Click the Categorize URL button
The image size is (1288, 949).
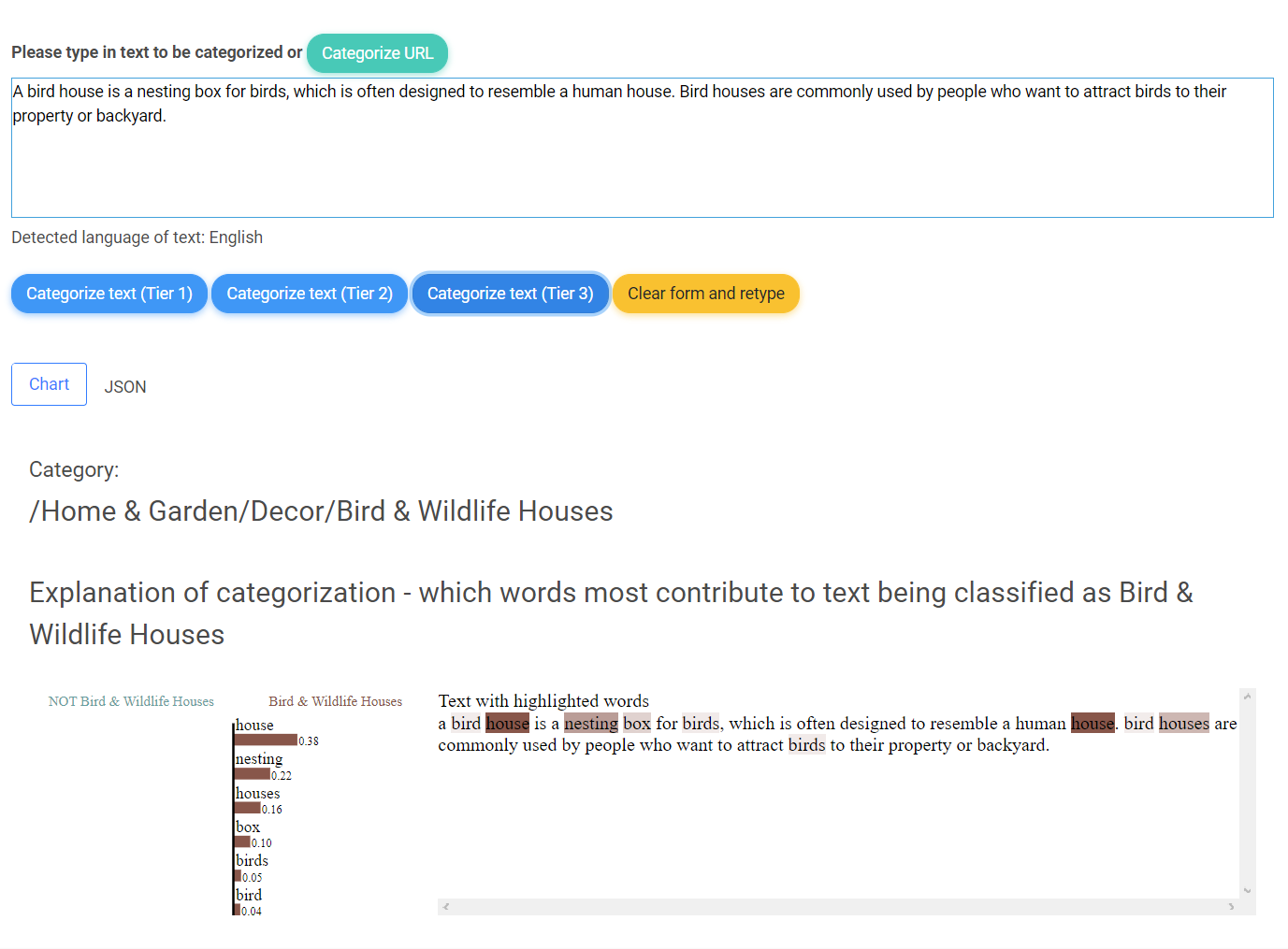tap(377, 53)
